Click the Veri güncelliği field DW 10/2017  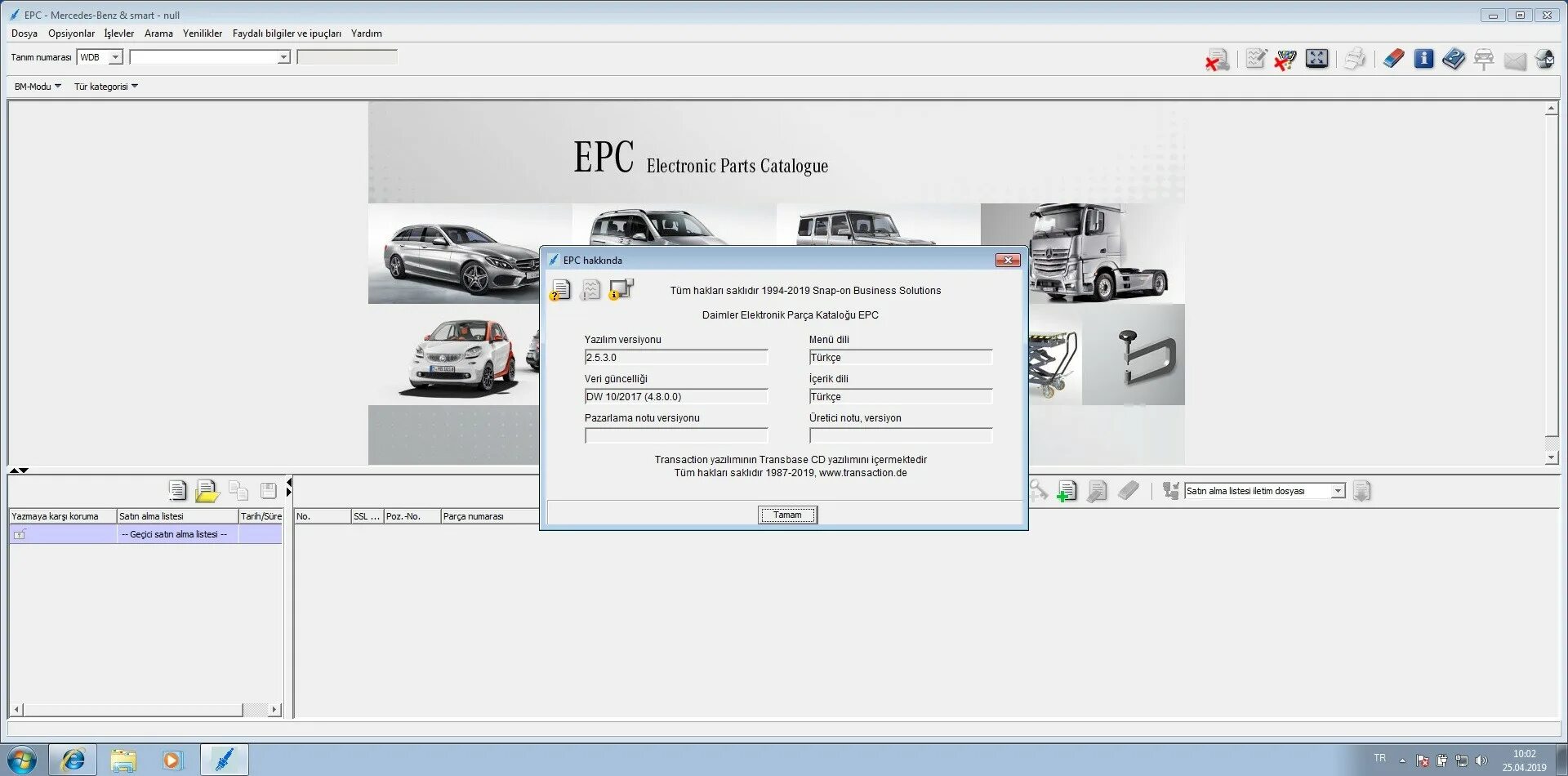coord(676,396)
